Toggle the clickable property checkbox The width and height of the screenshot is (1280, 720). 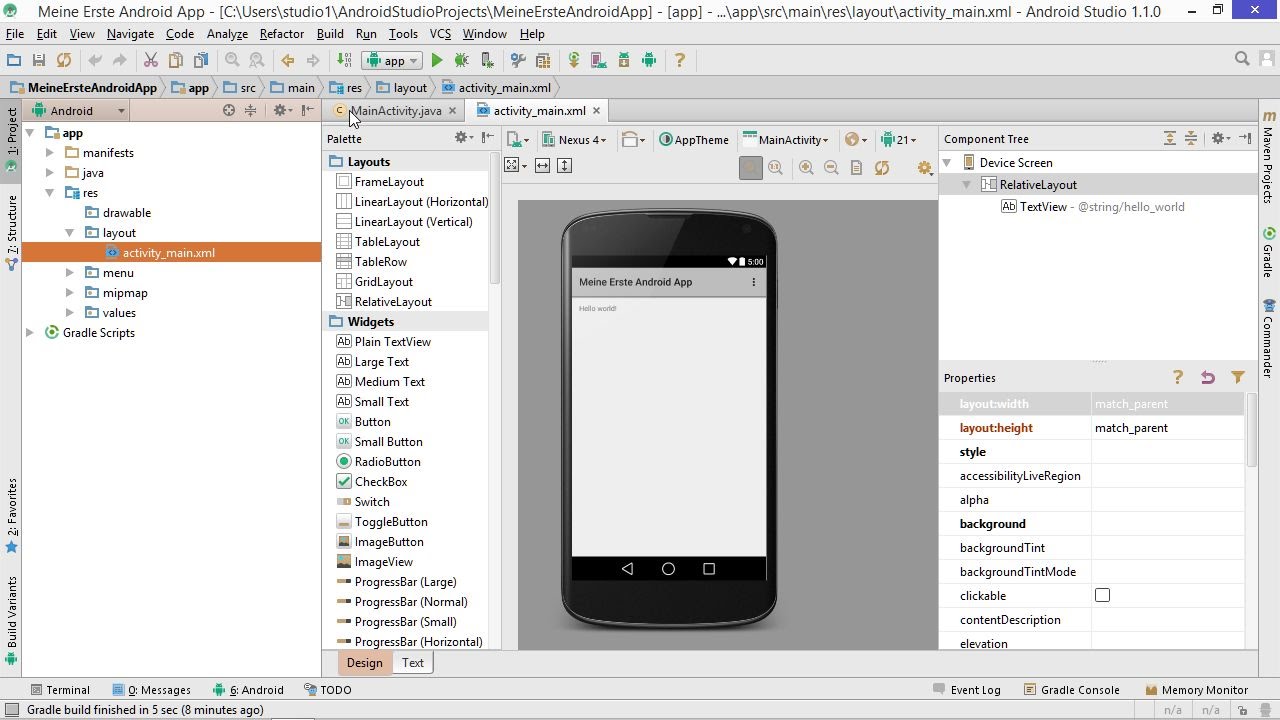point(1102,595)
